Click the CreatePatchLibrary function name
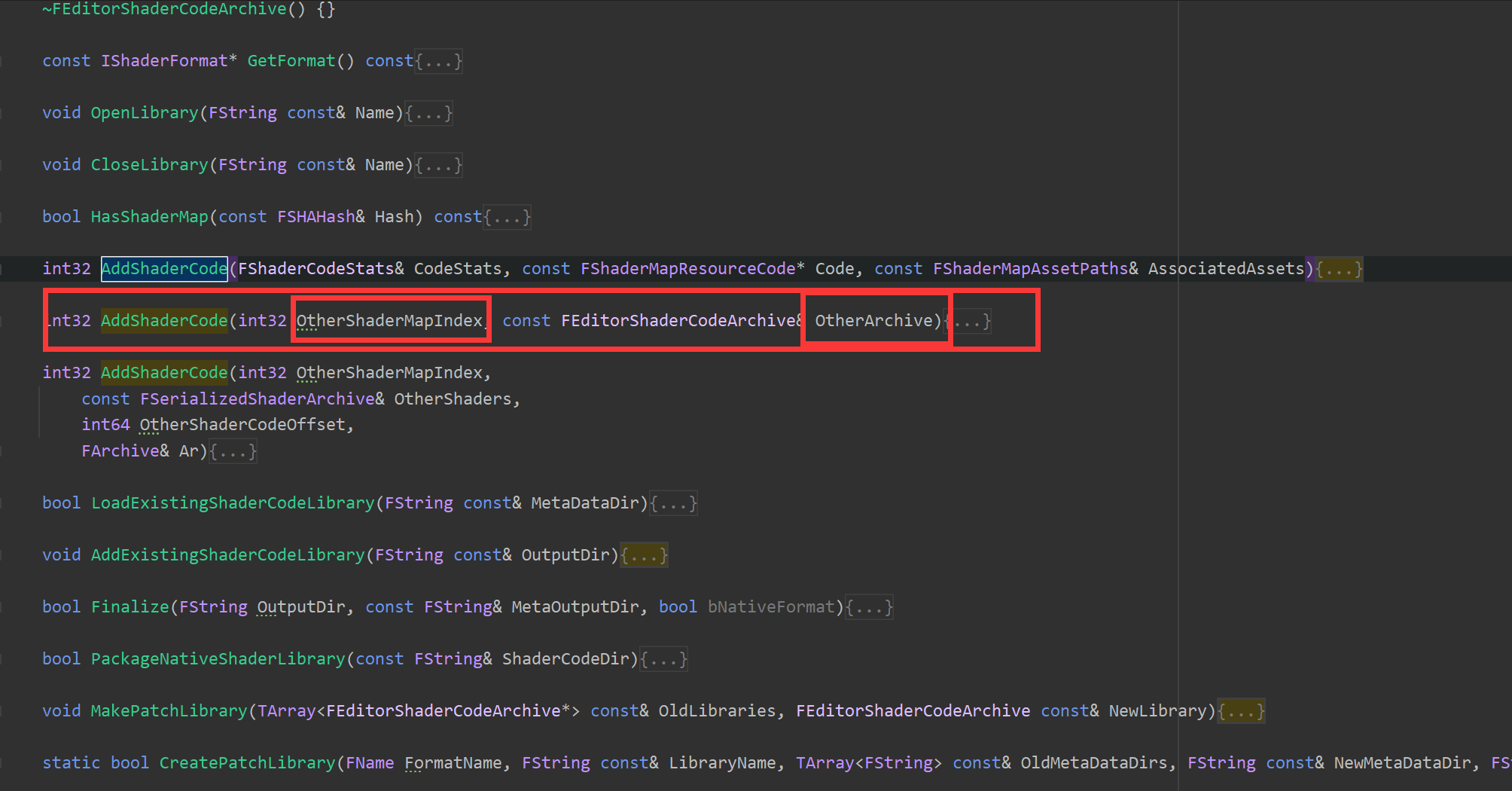 pos(248,763)
